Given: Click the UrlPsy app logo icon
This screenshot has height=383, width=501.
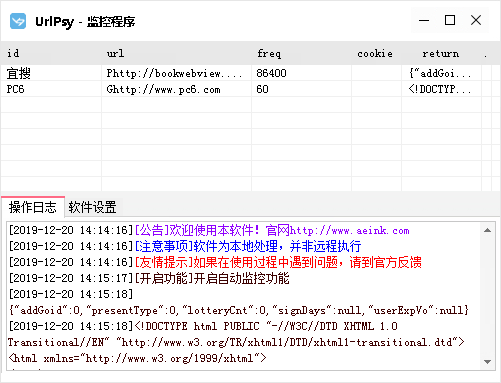Looking at the screenshot, I should pyautogui.click(x=18, y=21).
